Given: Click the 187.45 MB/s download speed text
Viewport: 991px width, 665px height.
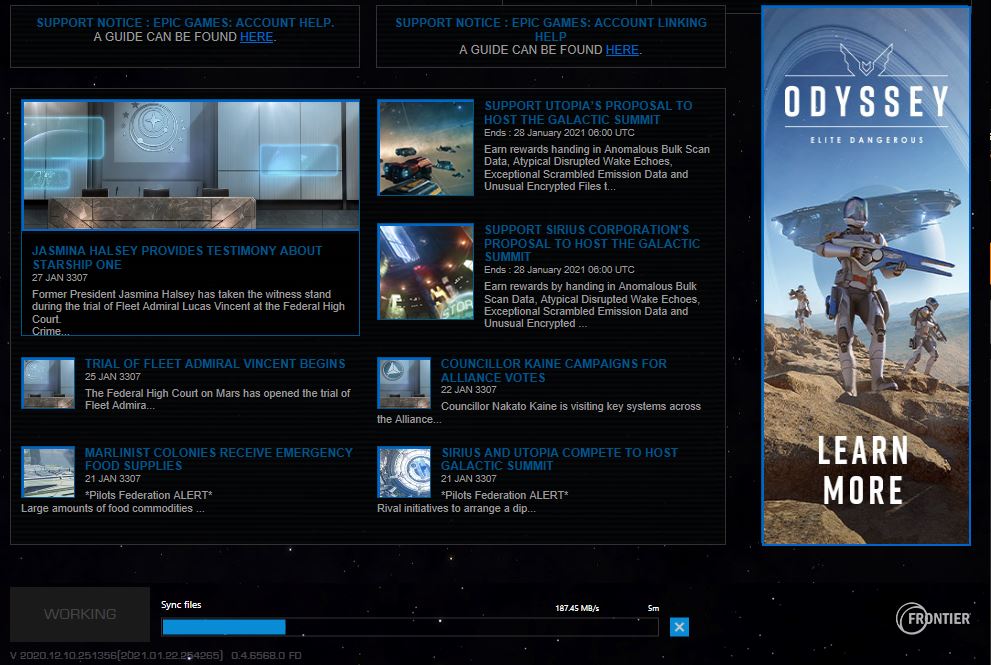Looking at the screenshot, I should point(577,608).
